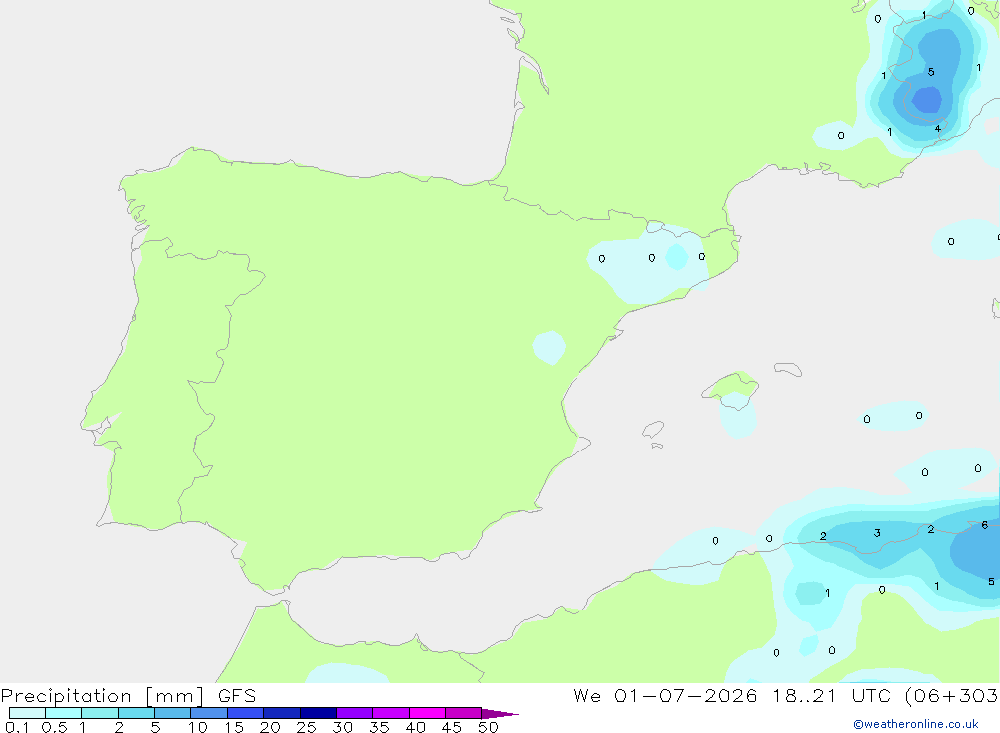The image size is (1000, 733).
Task: Select the 30–35 mm legend color swatch
Action: [355, 713]
